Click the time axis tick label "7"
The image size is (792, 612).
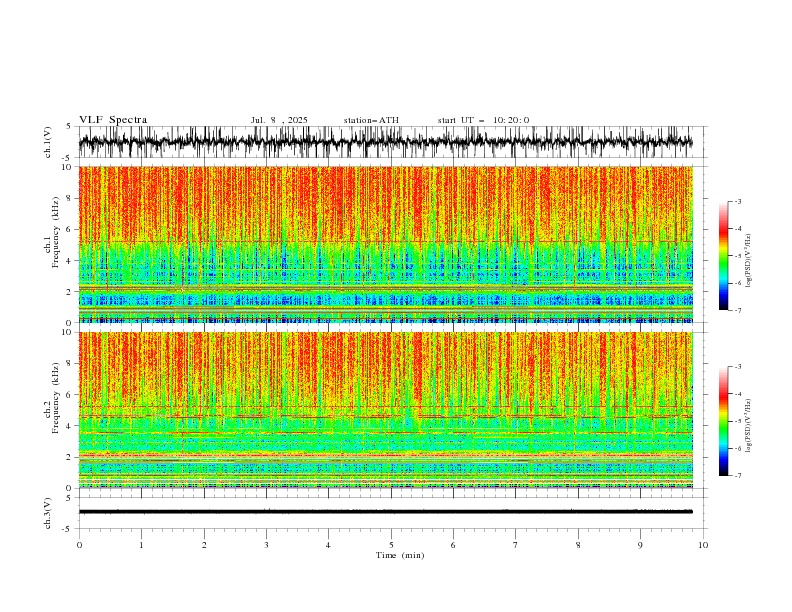tap(516, 545)
